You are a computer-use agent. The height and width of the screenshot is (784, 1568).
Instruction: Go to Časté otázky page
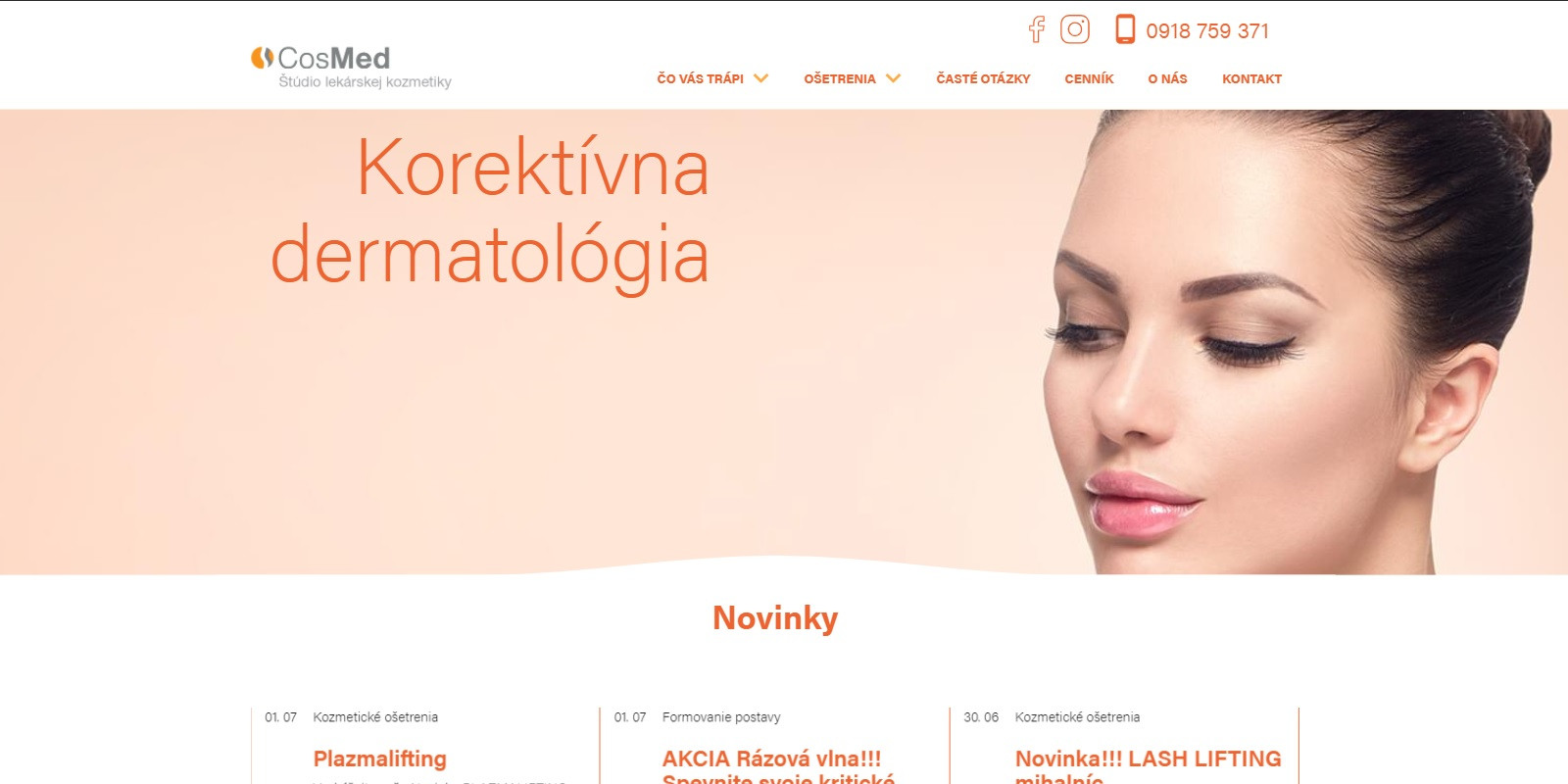983,78
